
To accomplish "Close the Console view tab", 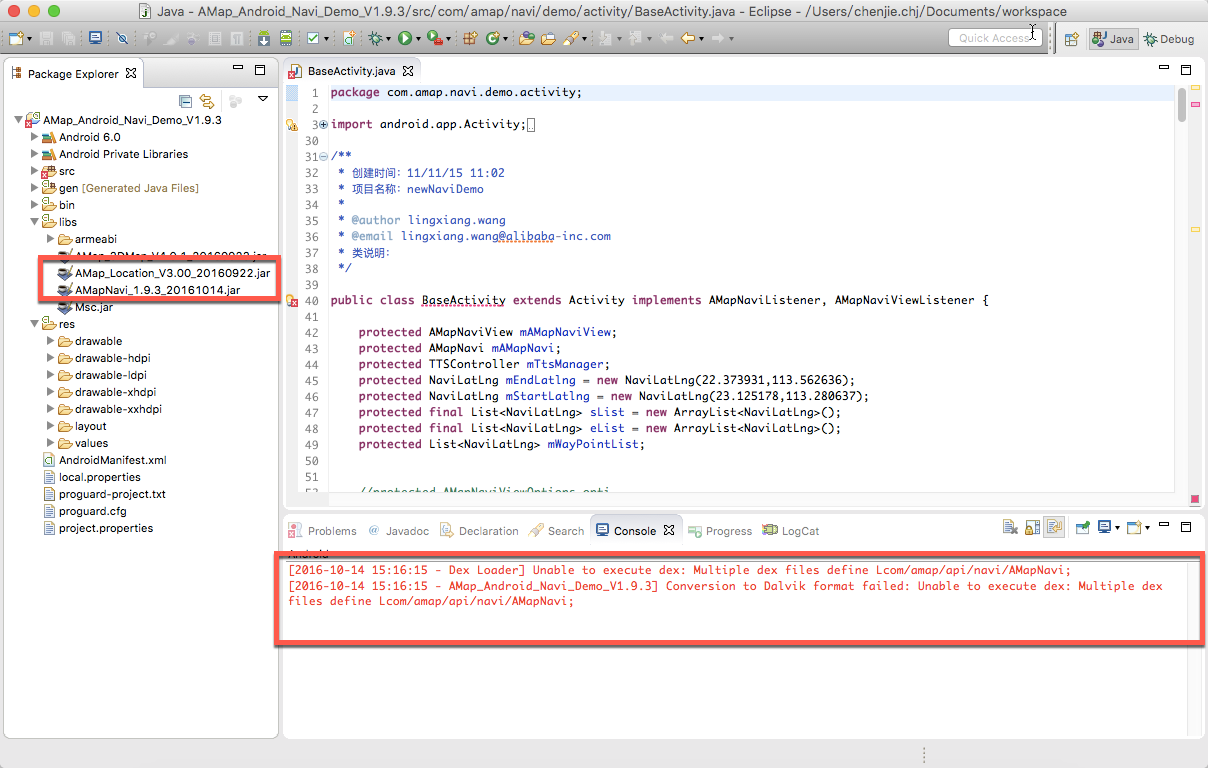I will pyautogui.click(x=669, y=531).
